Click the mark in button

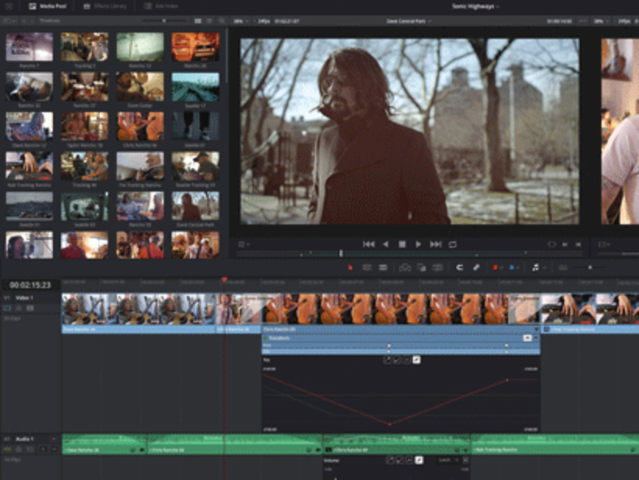[x=565, y=244]
